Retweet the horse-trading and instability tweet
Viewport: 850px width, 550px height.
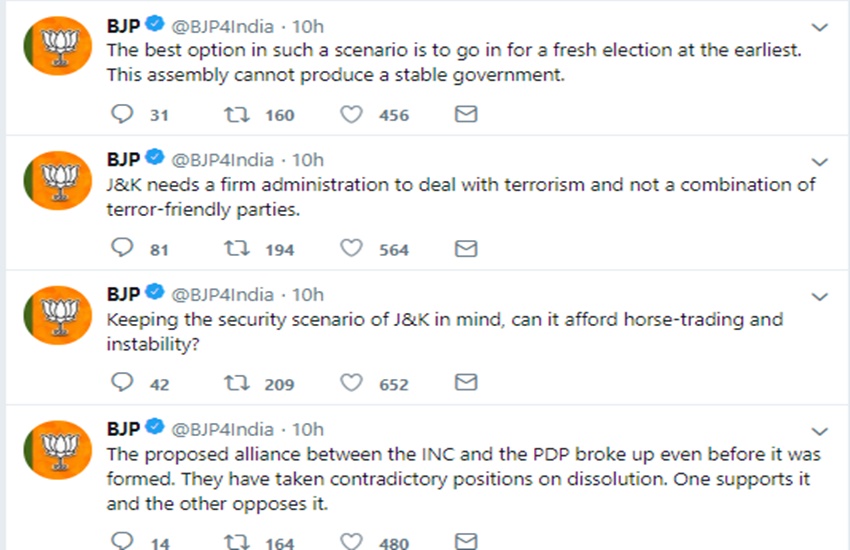pyautogui.click(x=237, y=383)
